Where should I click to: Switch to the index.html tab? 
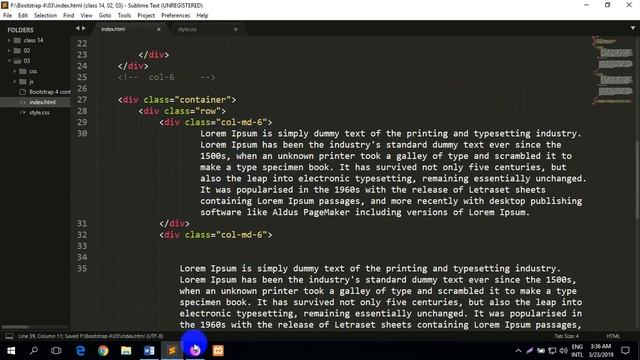click(130, 29)
